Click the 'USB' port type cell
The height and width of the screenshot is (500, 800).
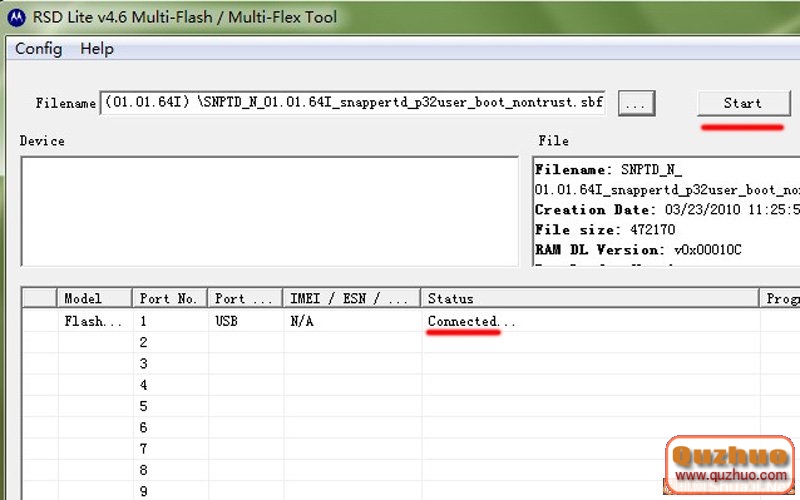226,321
